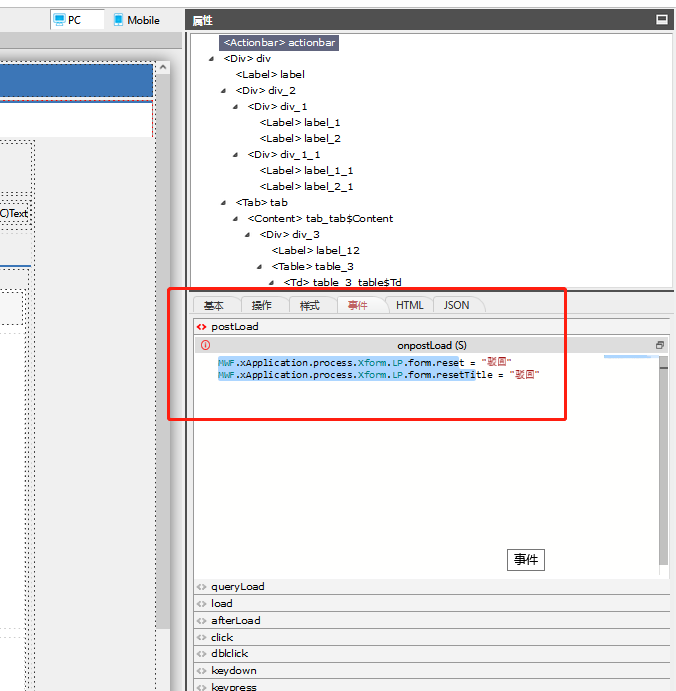Switch to the 基本 tab
The image size is (676, 691).
[214, 305]
